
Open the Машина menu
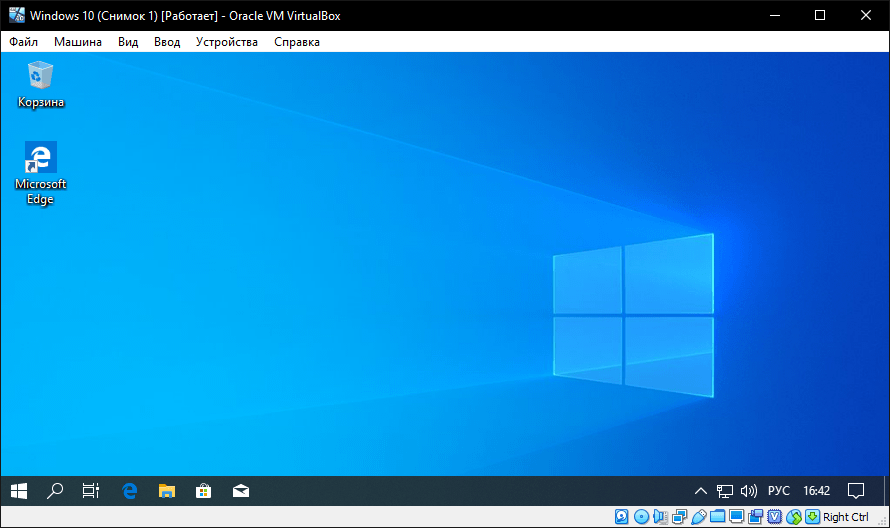pyautogui.click(x=78, y=42)
